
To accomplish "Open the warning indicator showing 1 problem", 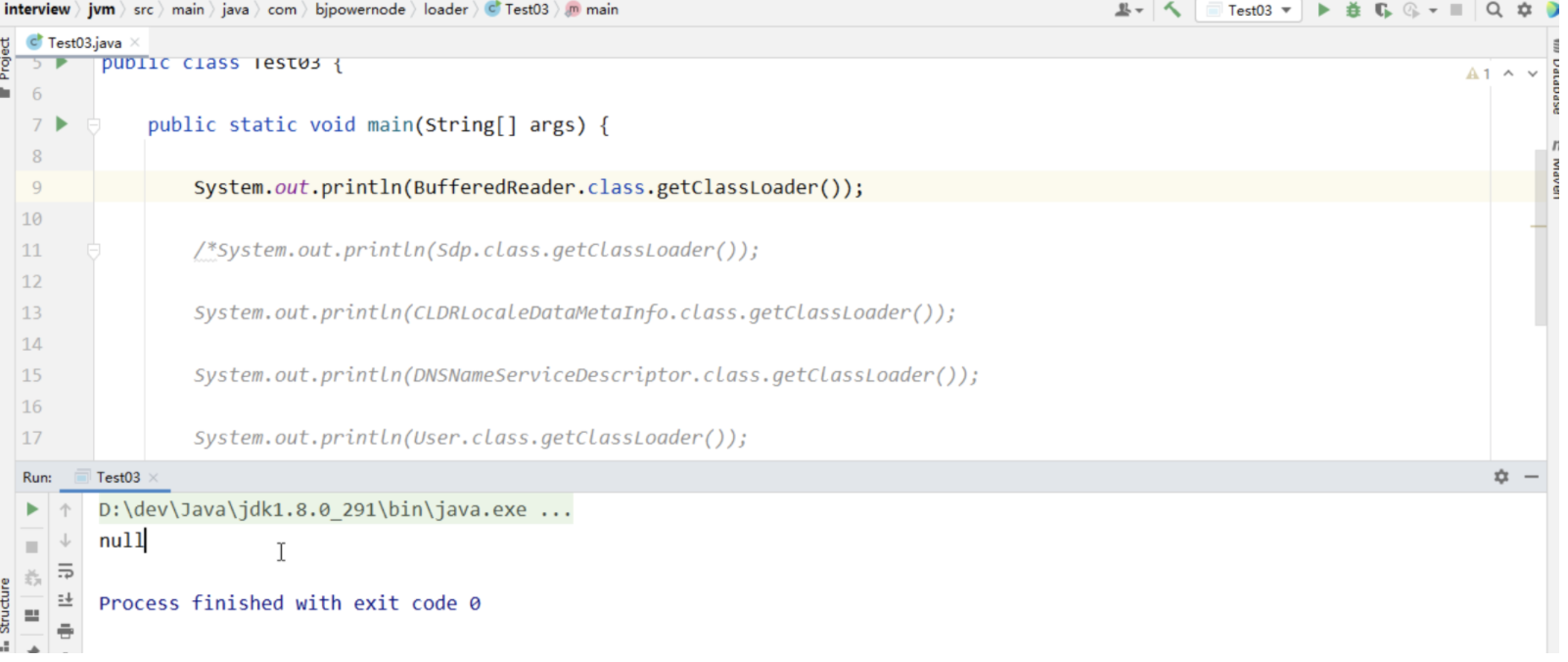I will 1478,74.
